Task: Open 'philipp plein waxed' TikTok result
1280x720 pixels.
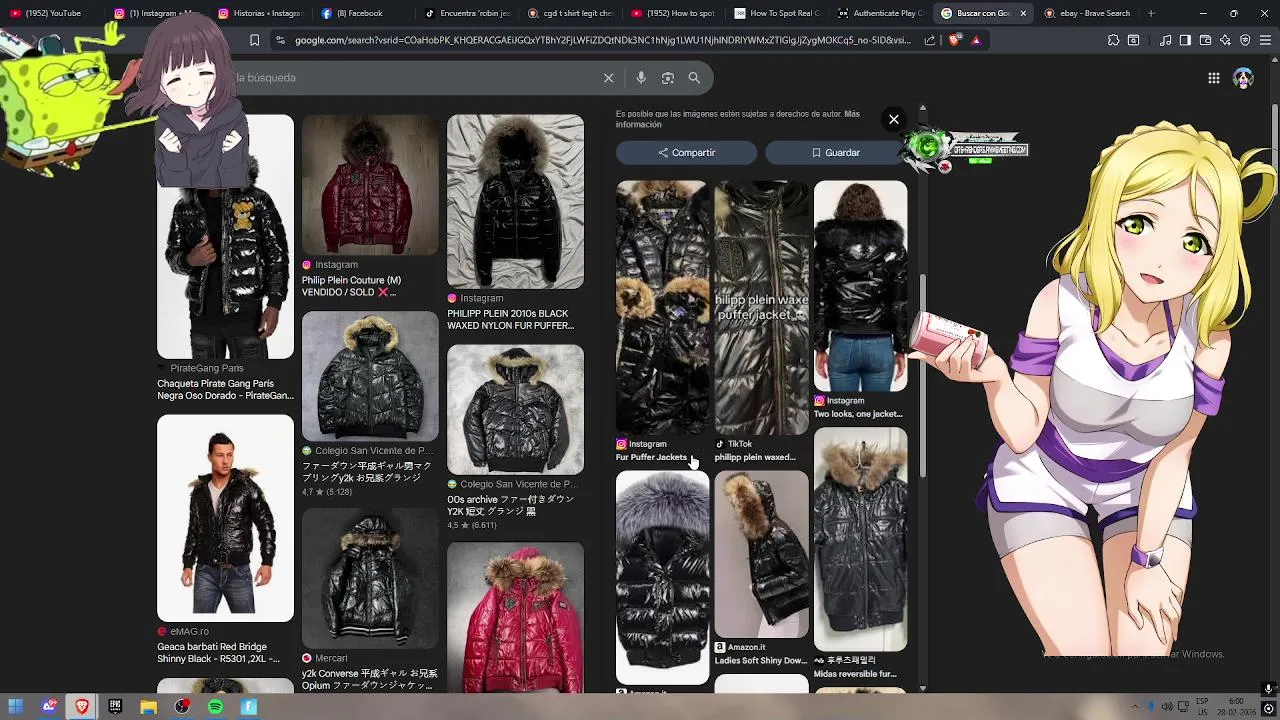Action: [x=755, y=457]
